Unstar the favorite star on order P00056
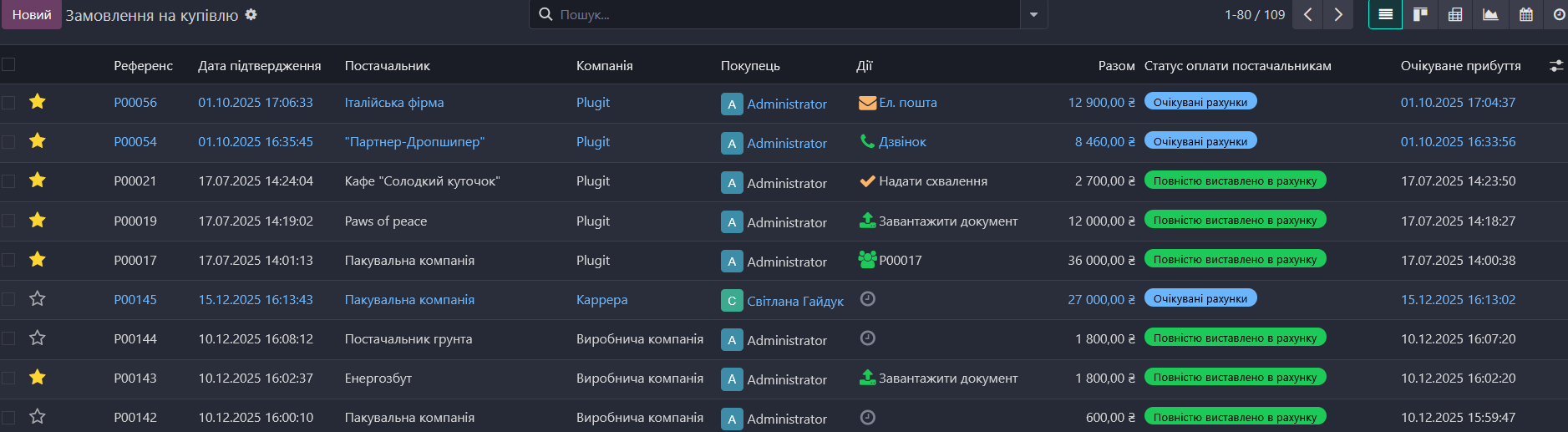 click(38, 102)
